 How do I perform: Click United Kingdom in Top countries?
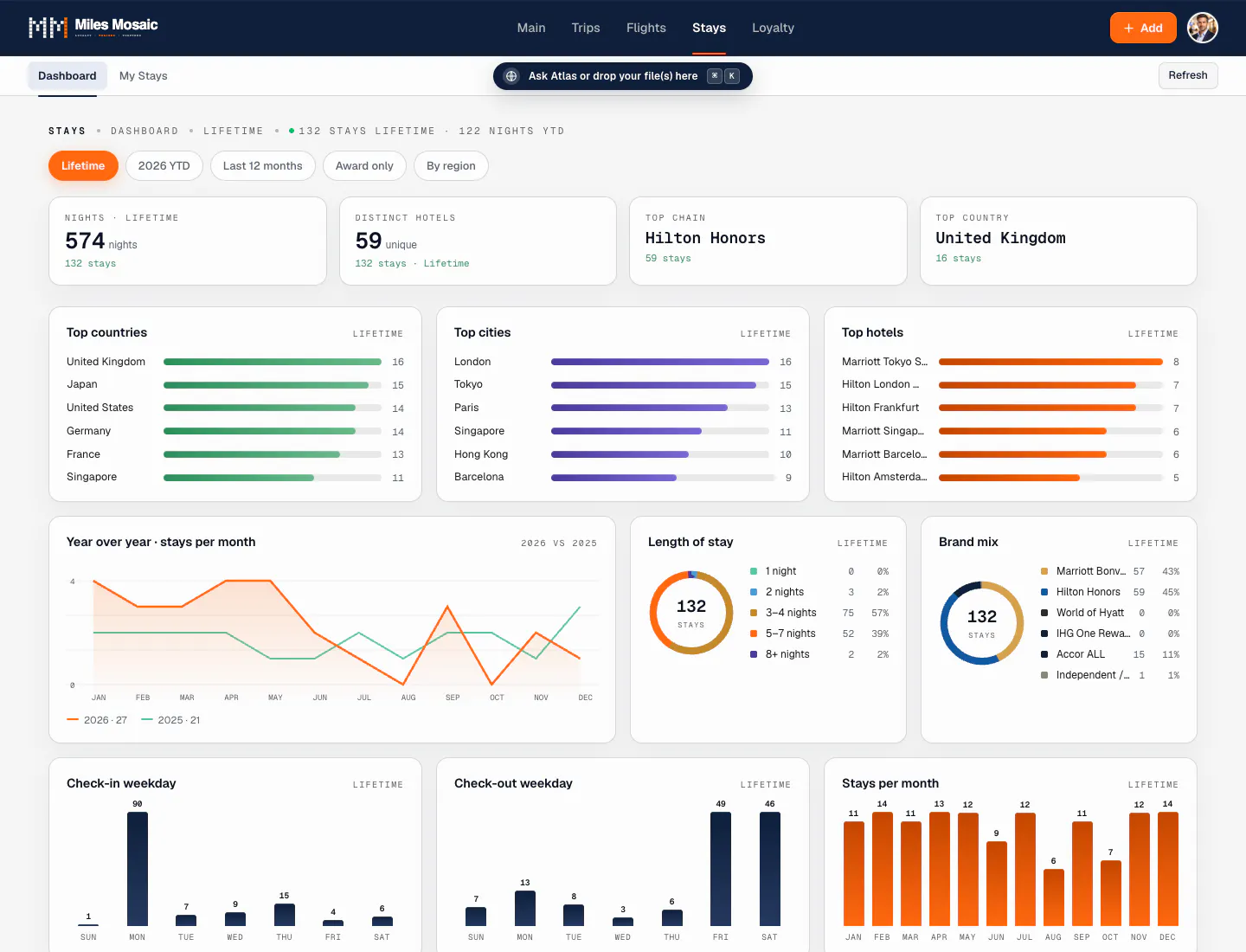click(235, 362)
